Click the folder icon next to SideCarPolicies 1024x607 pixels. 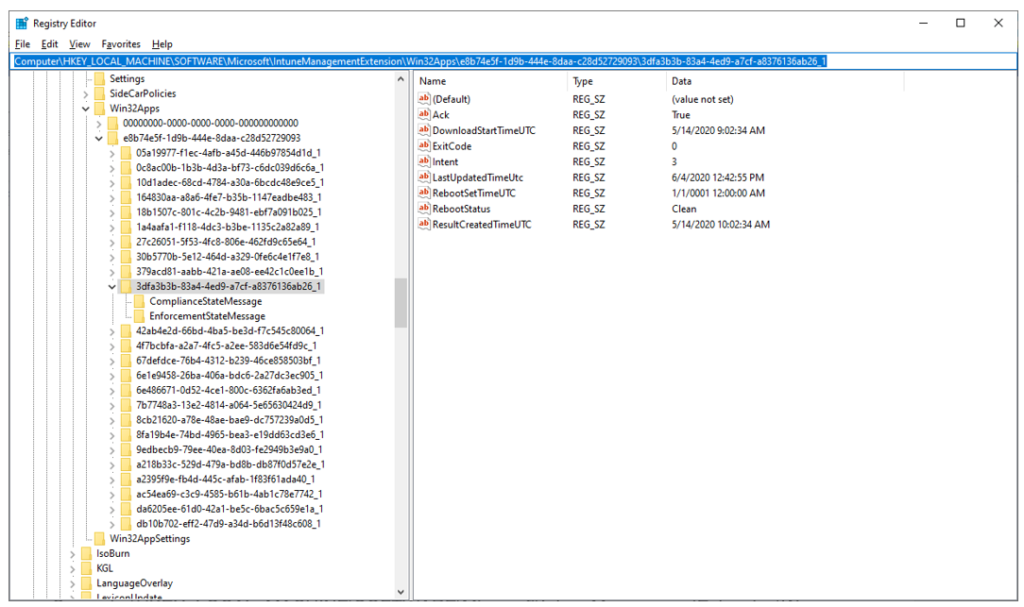(x=100, y=93)
